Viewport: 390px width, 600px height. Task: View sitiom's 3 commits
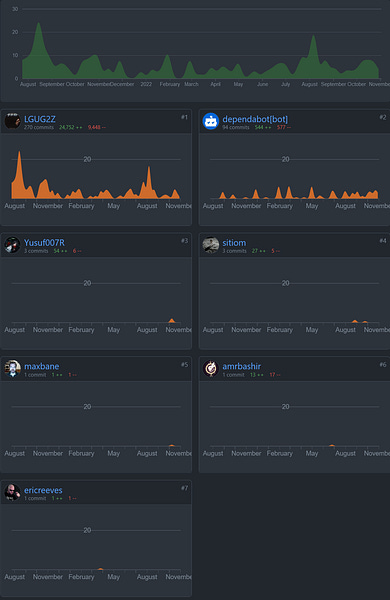click(234, 251)
